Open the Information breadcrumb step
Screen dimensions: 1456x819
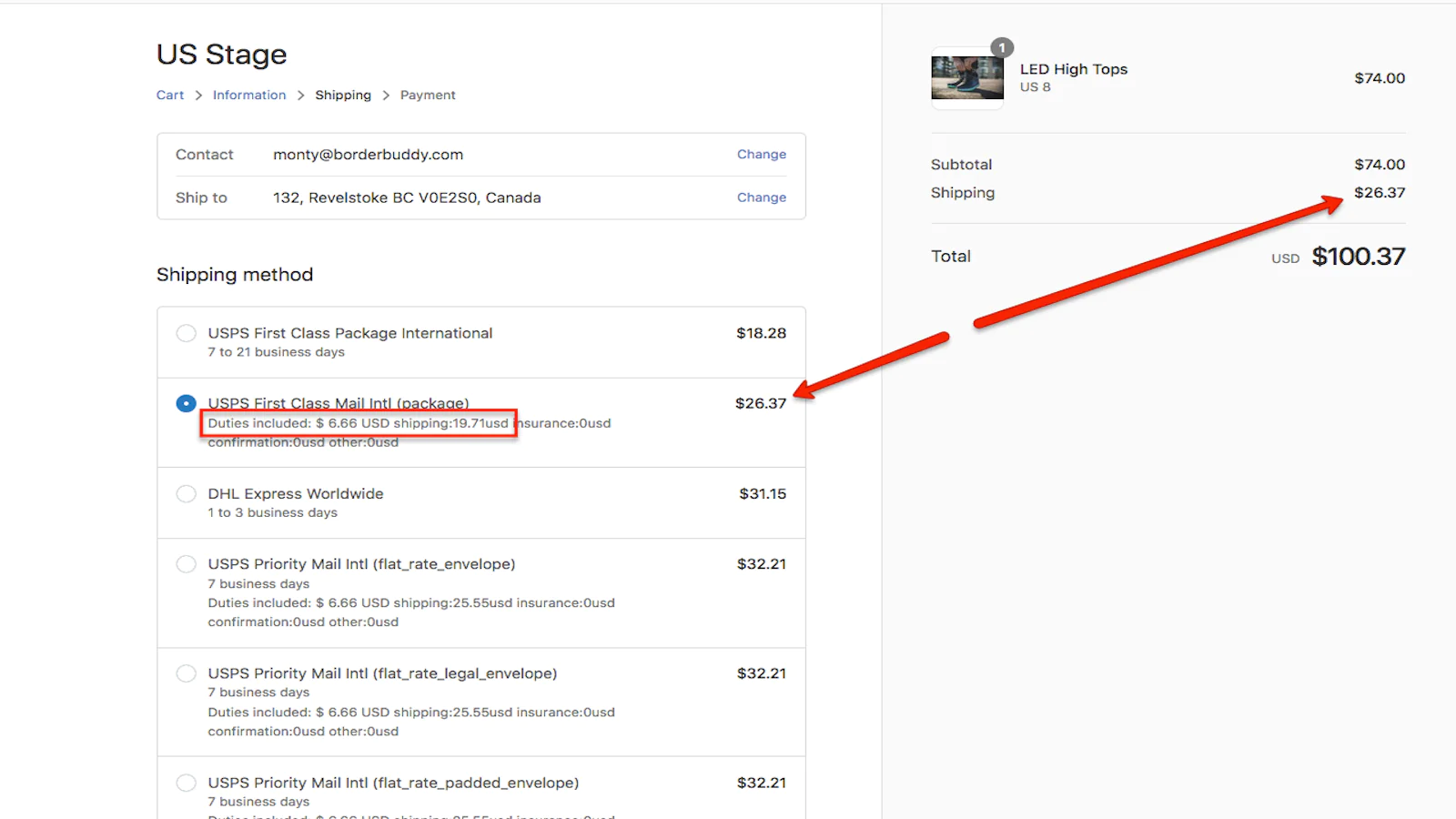pos(248,96)
